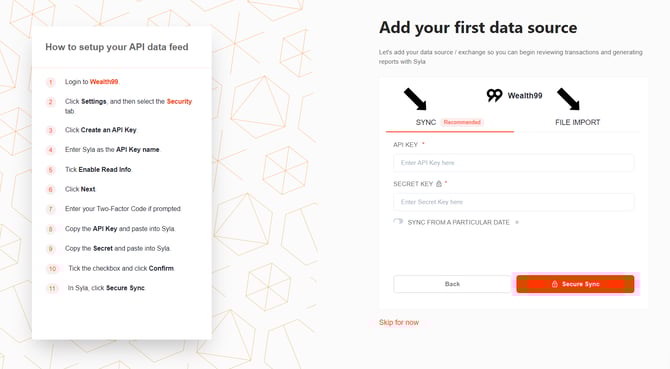This screenshot has width=670, height=369.
Task: Click the Secure Sync button
Action: pos(575,284)
